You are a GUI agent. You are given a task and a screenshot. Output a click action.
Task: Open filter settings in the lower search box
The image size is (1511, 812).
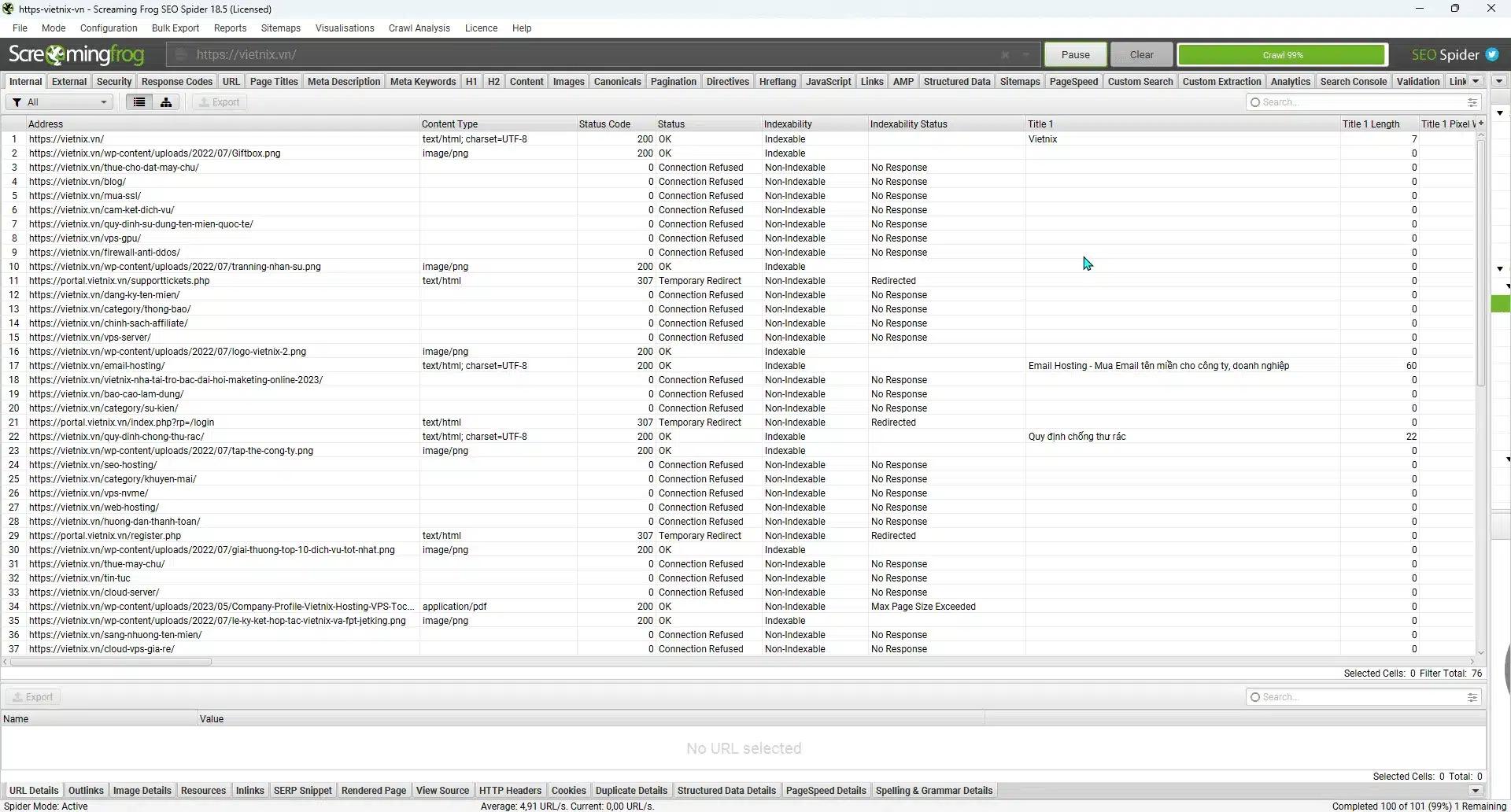tap(1472, 697)
